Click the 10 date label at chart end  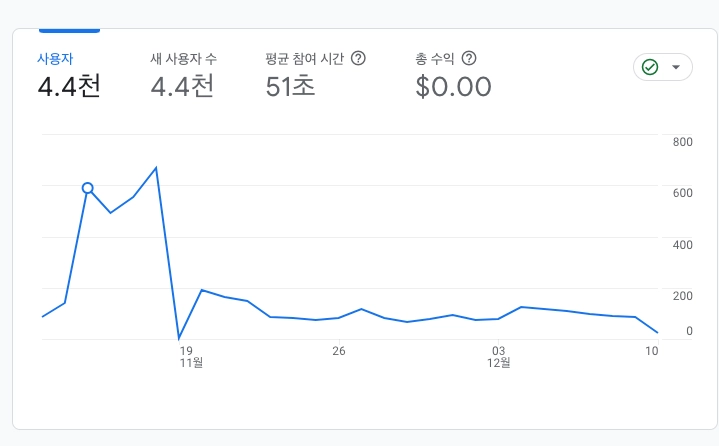651,350
